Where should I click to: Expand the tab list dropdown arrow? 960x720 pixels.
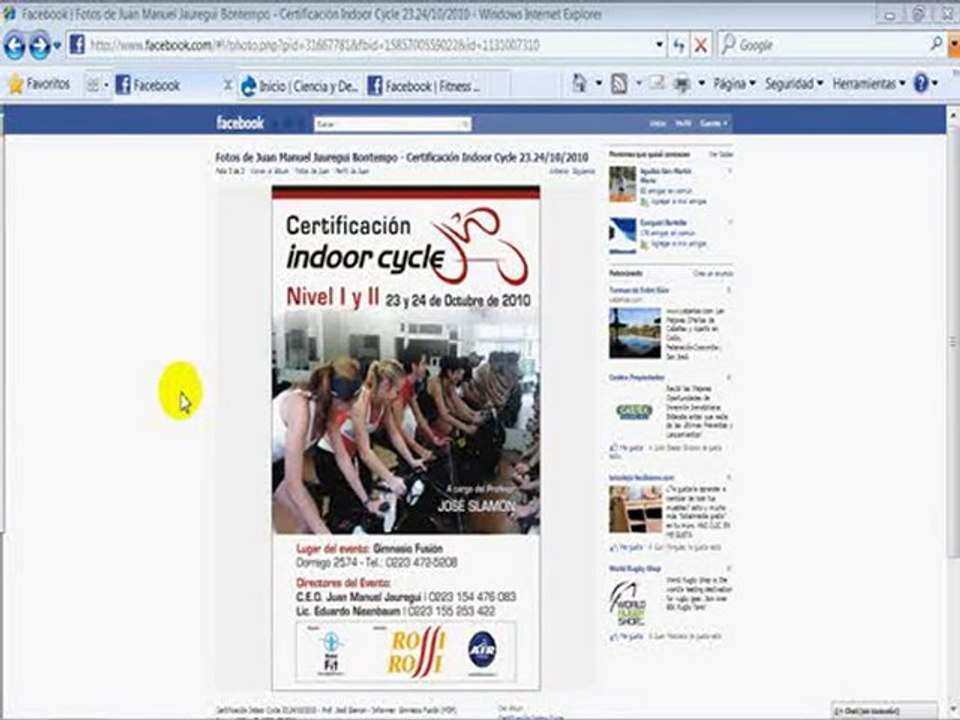105,85
